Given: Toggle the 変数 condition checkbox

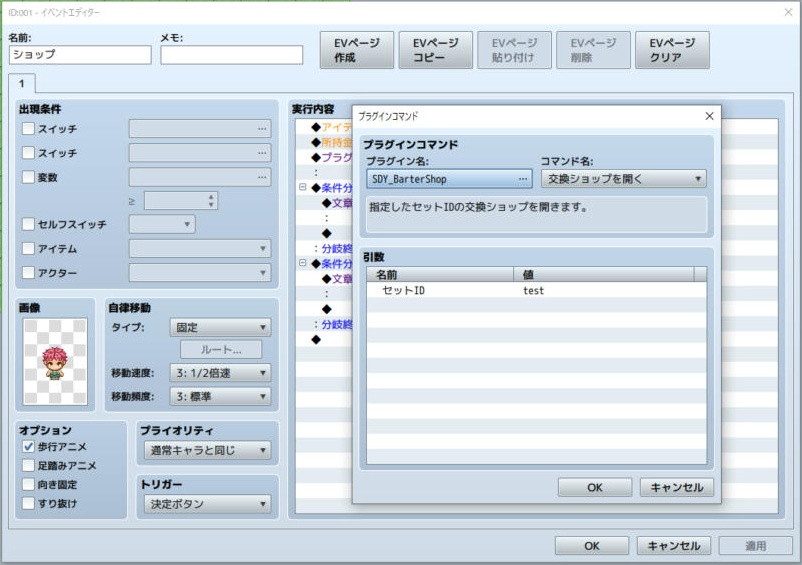Looking at the screenshot, I should [x=28, y=177].
